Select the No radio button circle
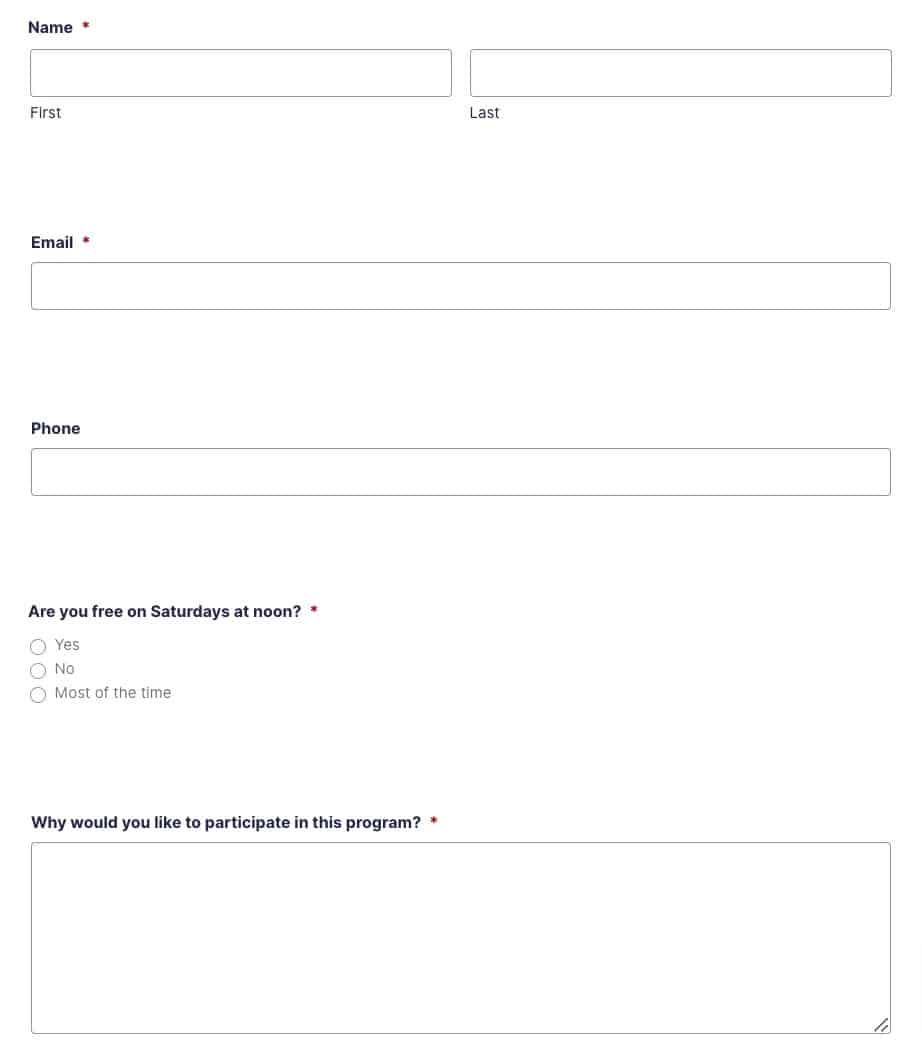Screen dimensions: 922x1056 [x=38, y=670]
